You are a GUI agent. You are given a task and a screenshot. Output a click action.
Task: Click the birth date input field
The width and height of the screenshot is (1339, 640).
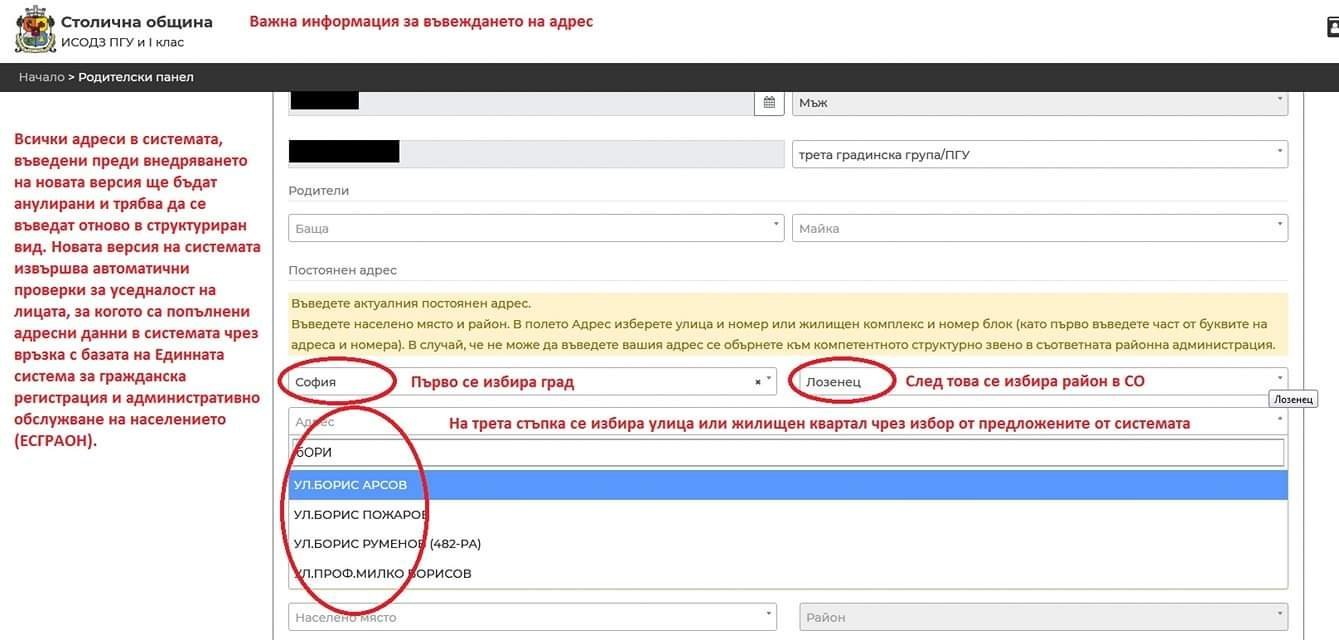point(520,102)
